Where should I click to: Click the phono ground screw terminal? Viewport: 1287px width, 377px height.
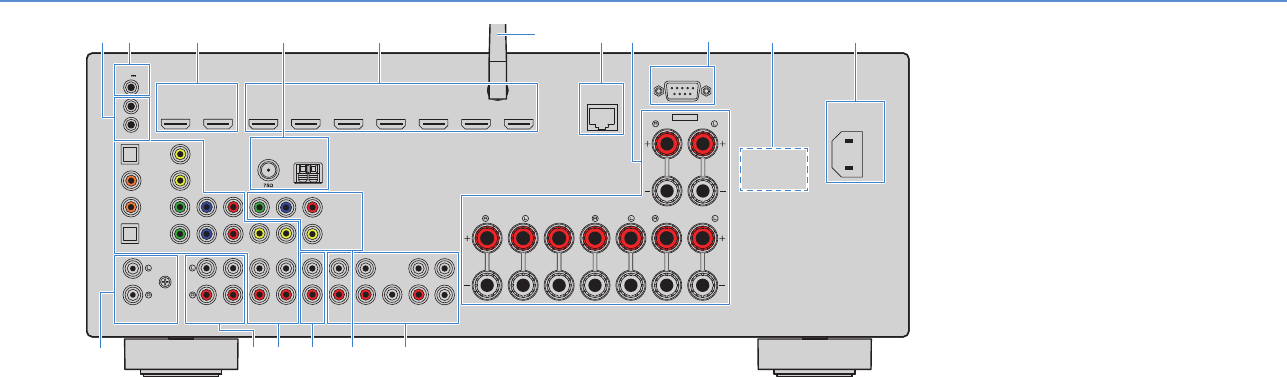click(x=164, y=283)
